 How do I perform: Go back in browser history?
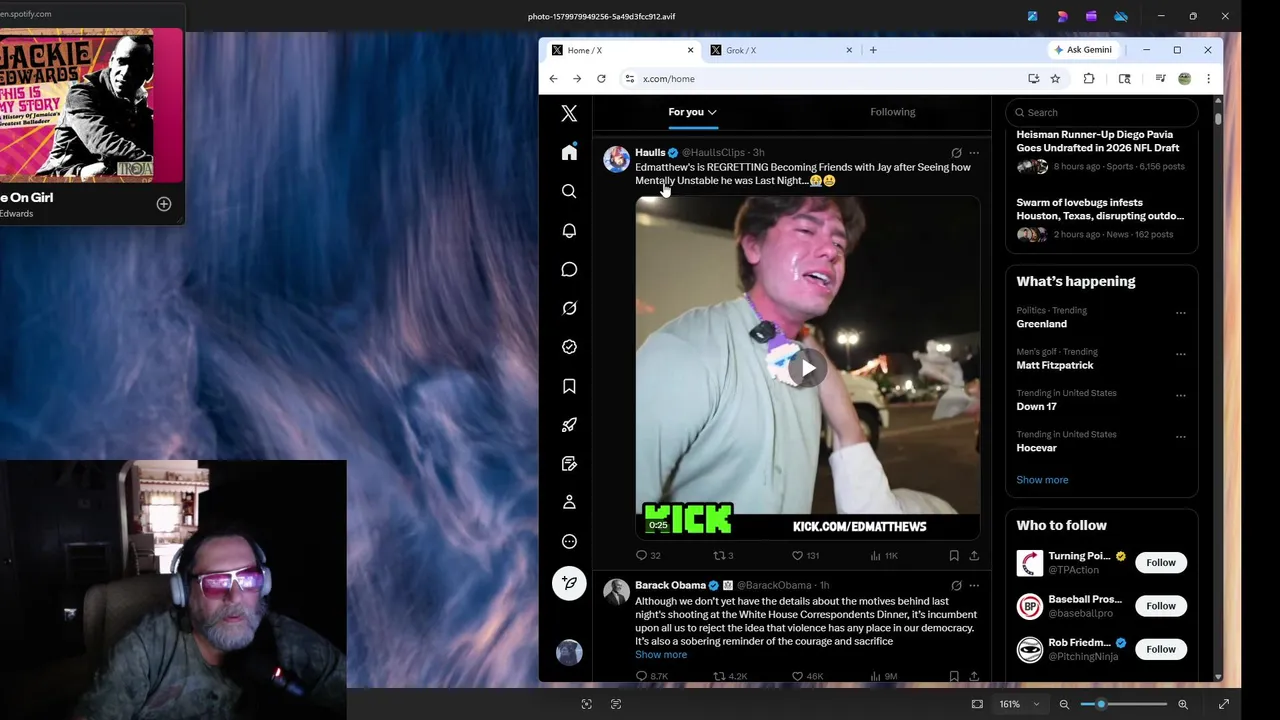point(553,79)
